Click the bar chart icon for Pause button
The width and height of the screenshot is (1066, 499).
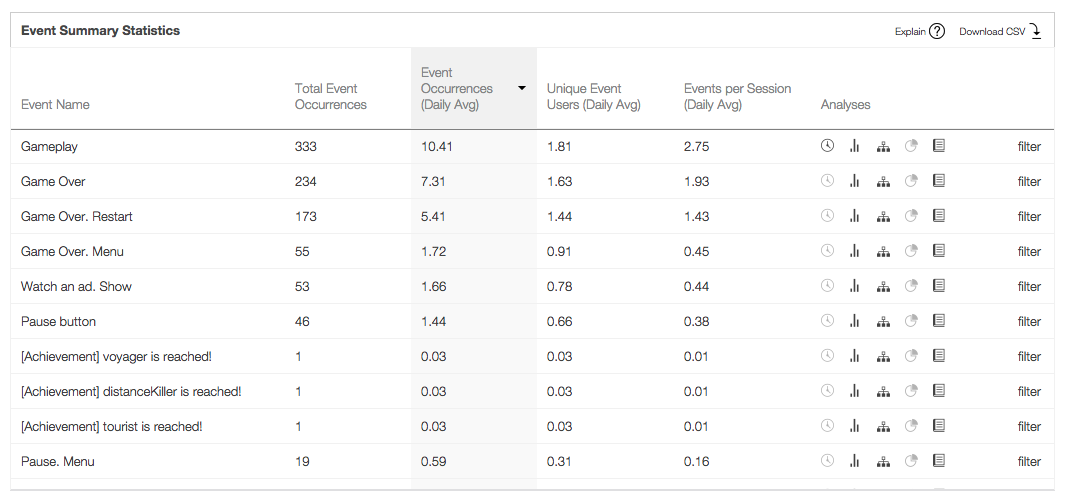(855, 321)
